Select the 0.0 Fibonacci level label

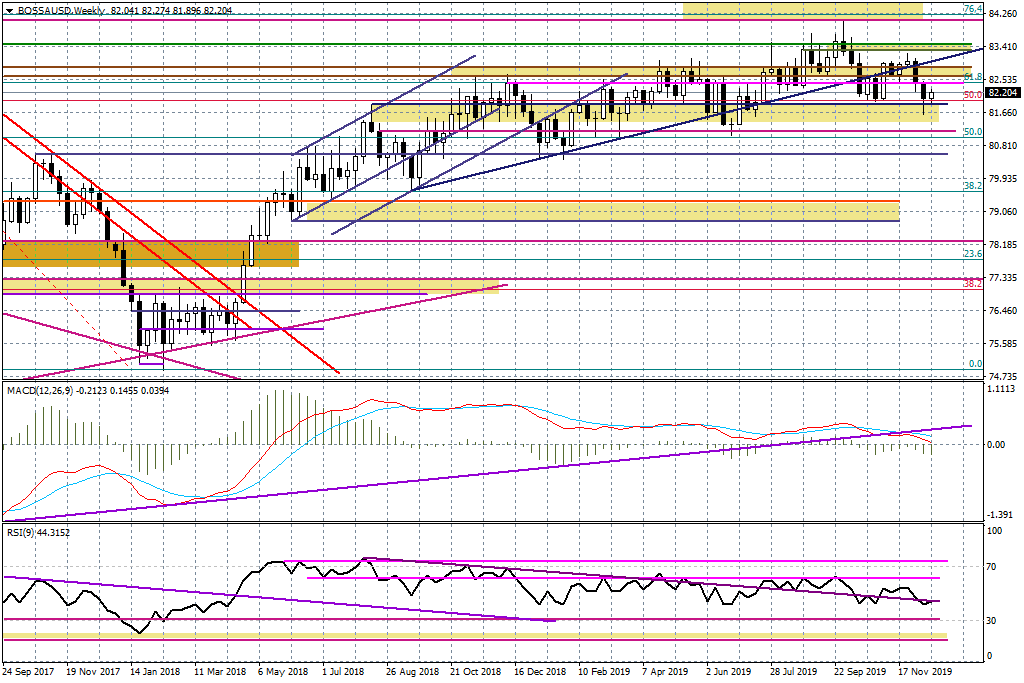coord(975,364)
